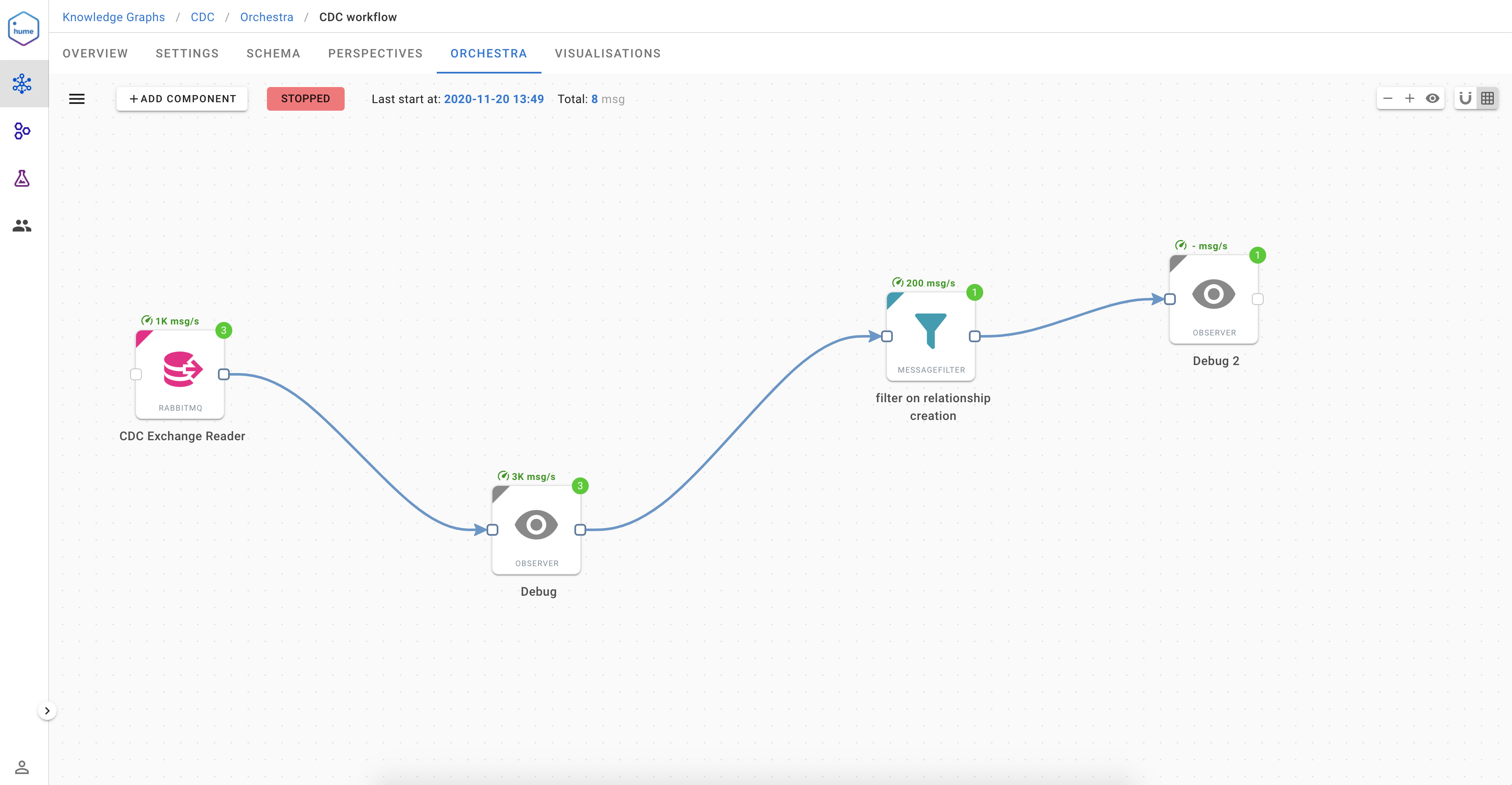
Task: Open the users group sidebar icon
Action: [22, 226]
